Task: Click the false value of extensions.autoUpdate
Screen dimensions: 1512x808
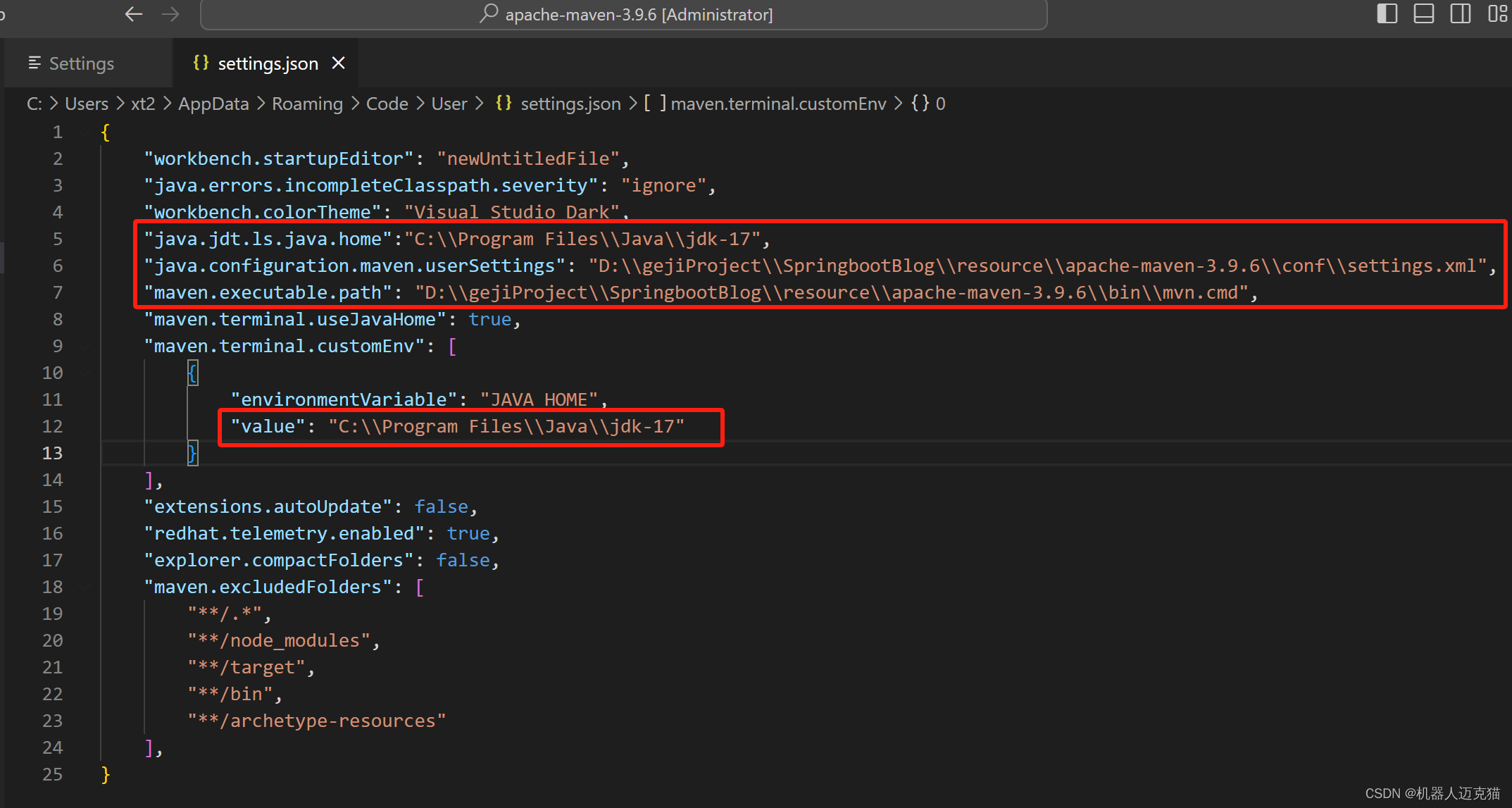Action: tap(442, 507)
